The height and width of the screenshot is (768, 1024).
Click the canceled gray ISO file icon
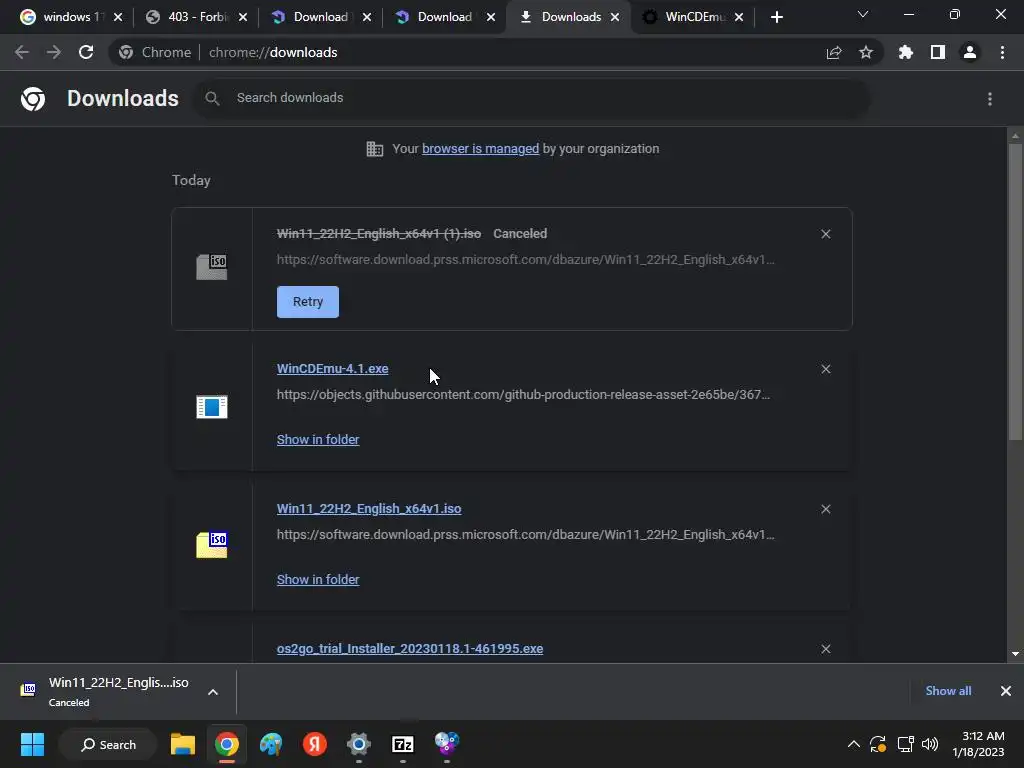pos(212,267)
